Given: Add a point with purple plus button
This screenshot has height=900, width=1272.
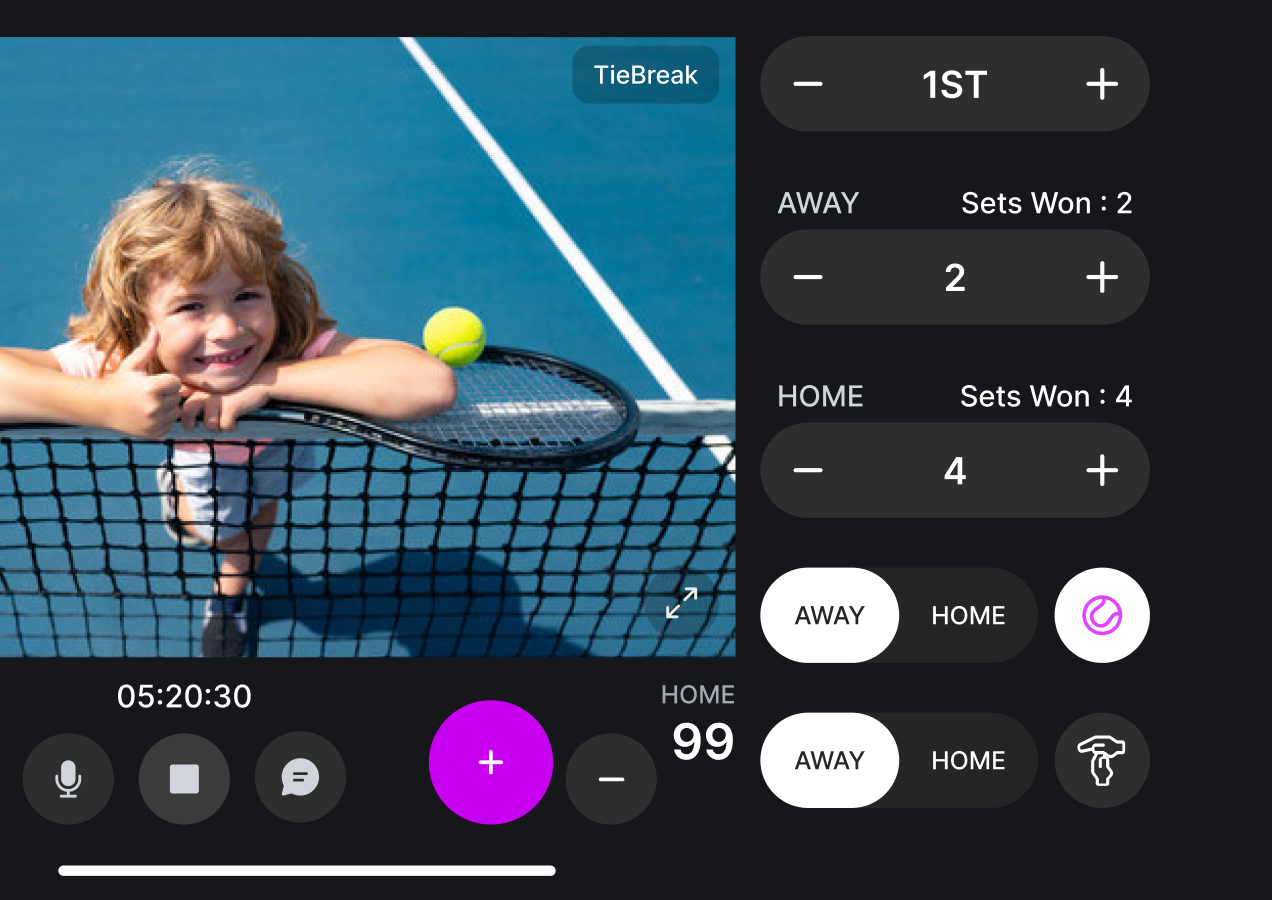Looking at the screenshot, I should 491,762.
